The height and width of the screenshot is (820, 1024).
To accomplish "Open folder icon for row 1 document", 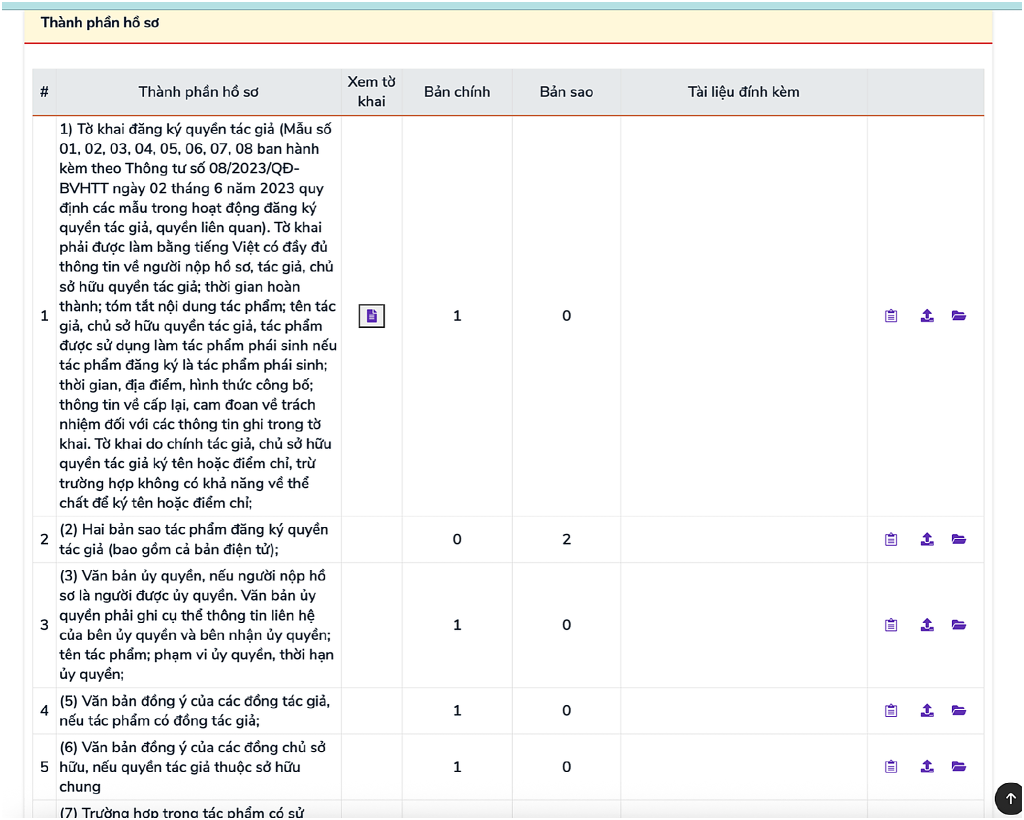I will tap(959, 316).
